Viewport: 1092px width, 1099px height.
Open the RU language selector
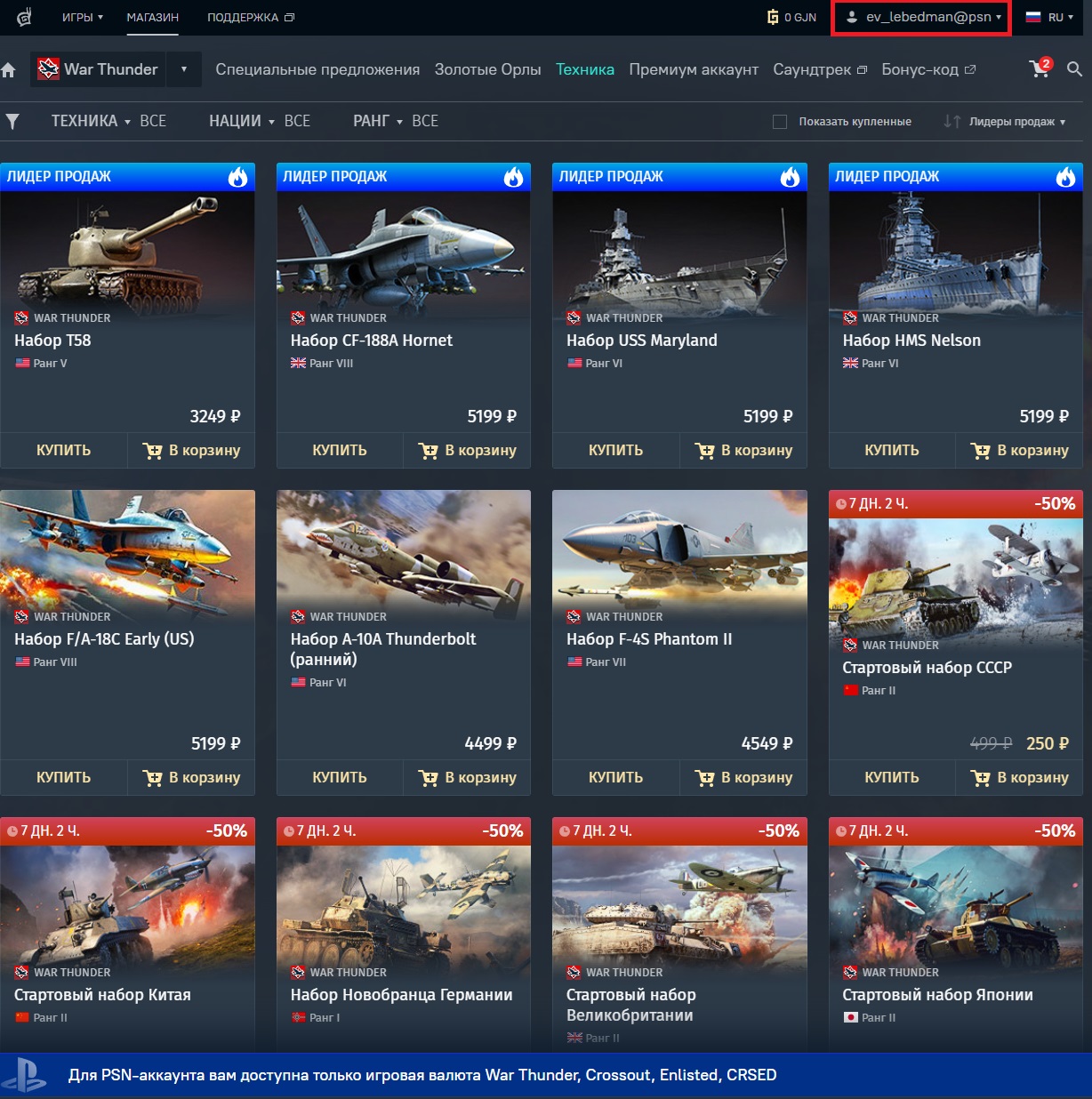[1049, 17]
